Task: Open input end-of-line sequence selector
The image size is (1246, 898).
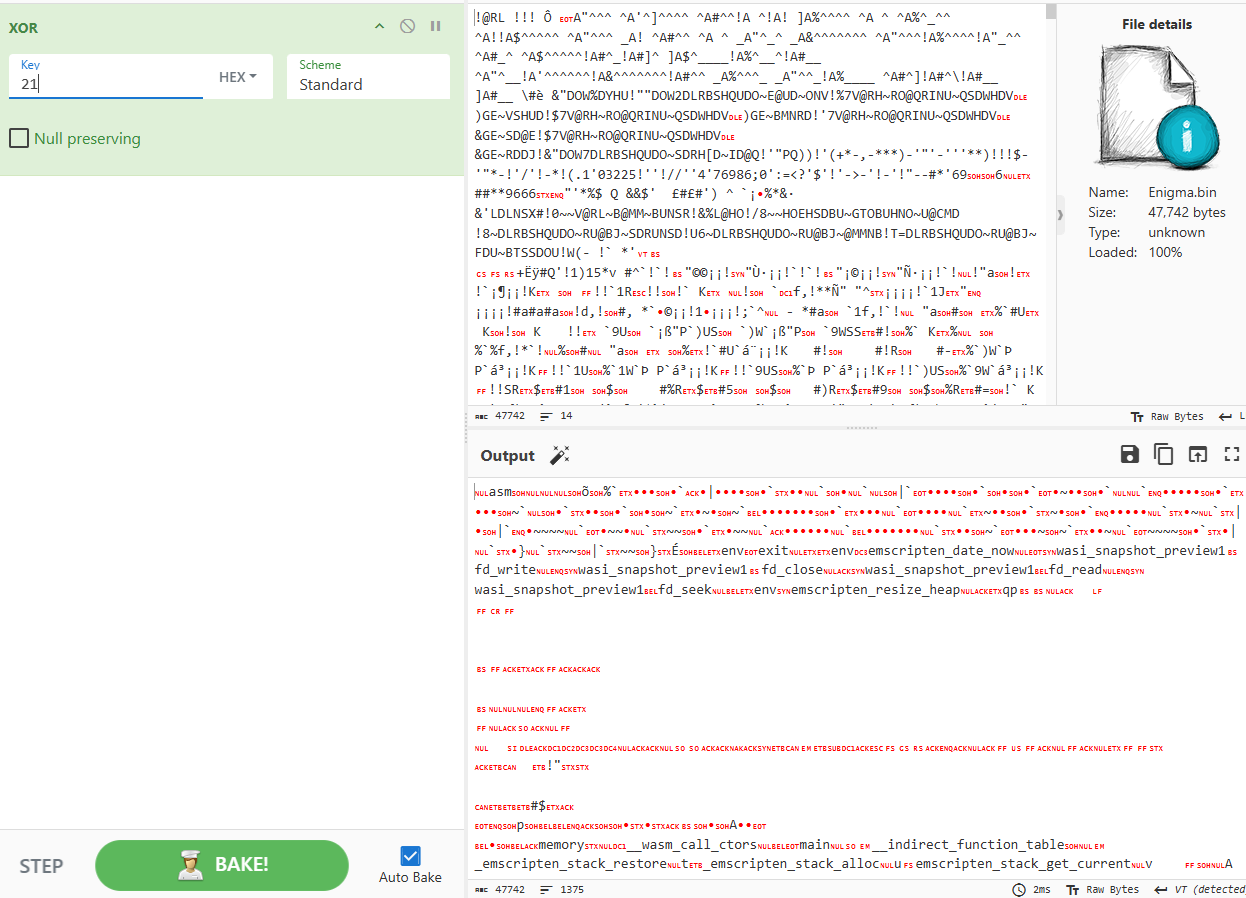Action: coord(1232,416)
